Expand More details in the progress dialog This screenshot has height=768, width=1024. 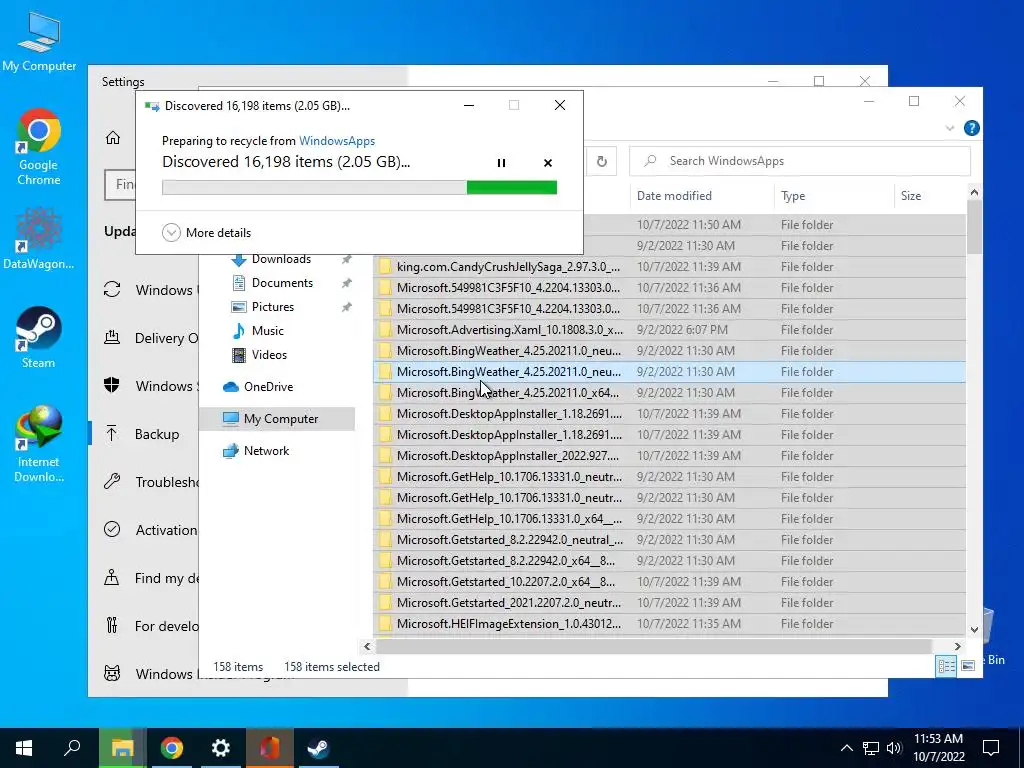point(206,232)
